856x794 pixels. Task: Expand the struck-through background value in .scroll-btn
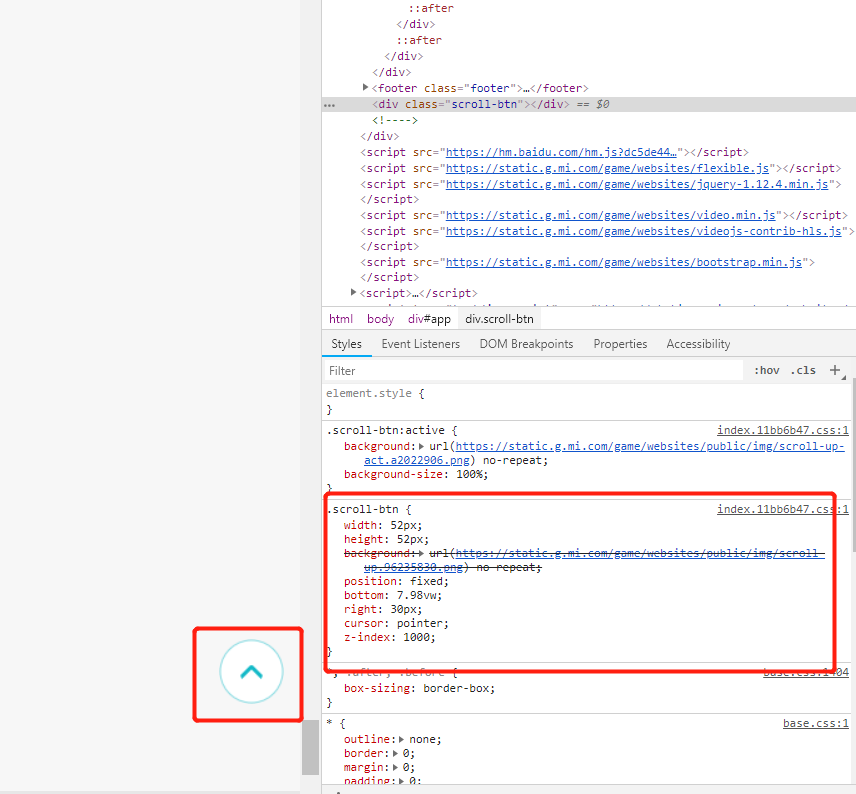(x=421, y=553)
